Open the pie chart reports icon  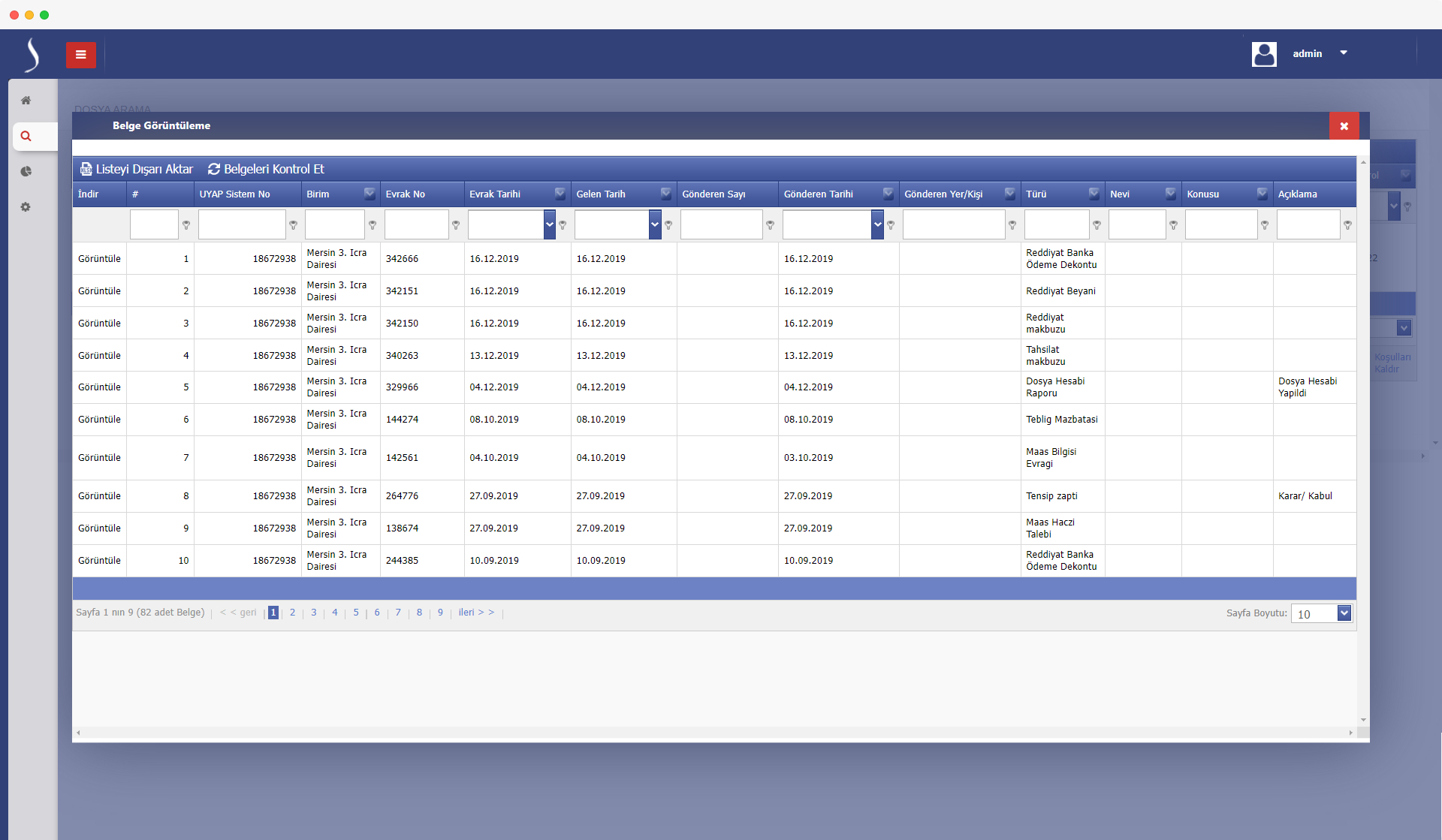pyautogui.click(x=26, y=172)
